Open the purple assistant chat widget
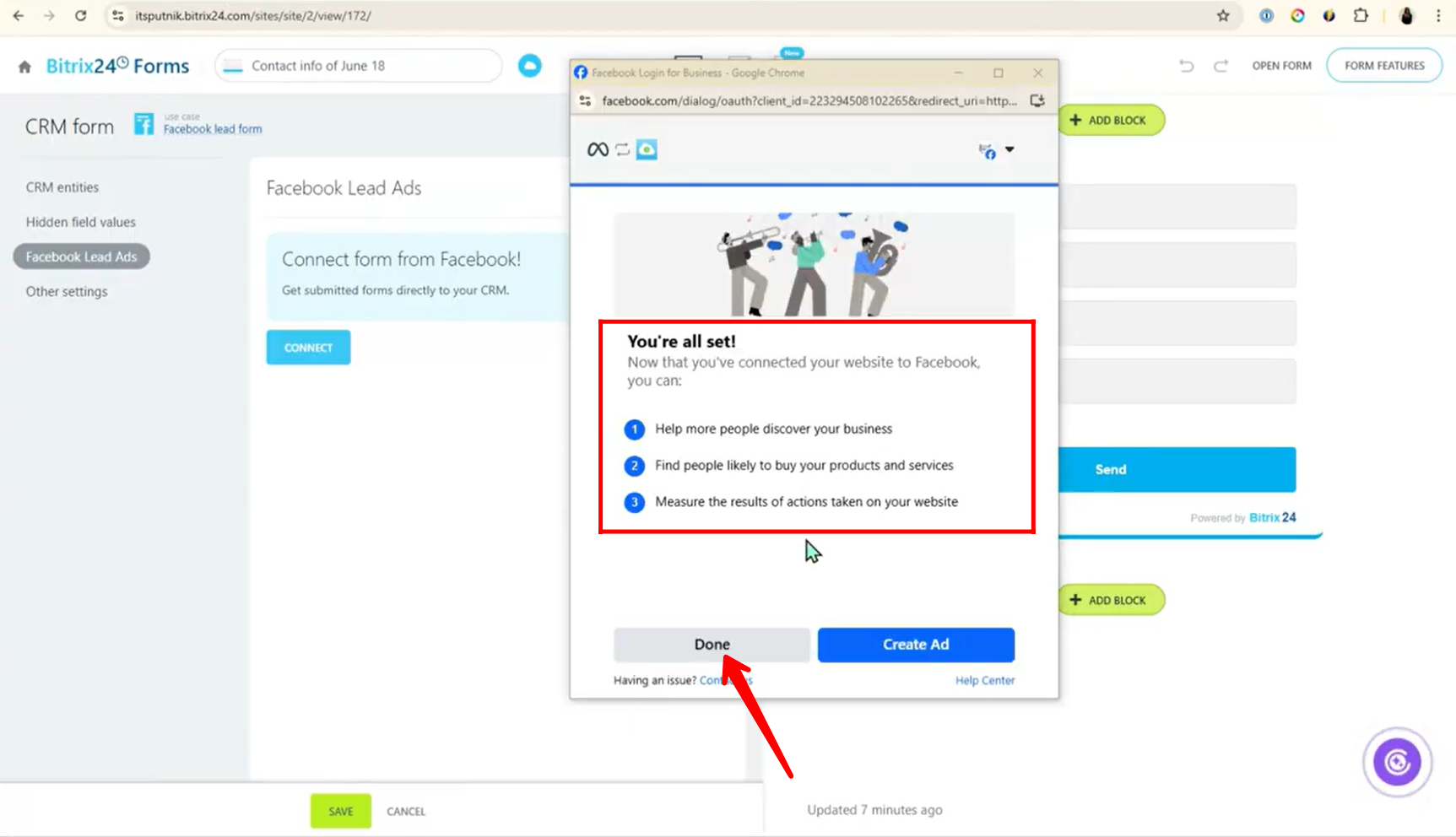The image size is (1456, 837). [1397, 763]
